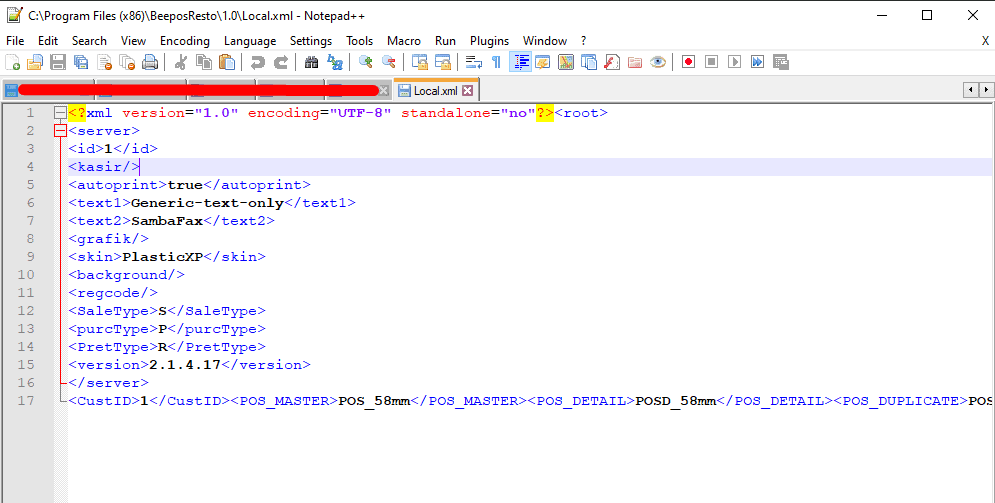The width and height of the screenshot is (995, 503).
Task: Open the Run menu
Action: tap(445, 41)
